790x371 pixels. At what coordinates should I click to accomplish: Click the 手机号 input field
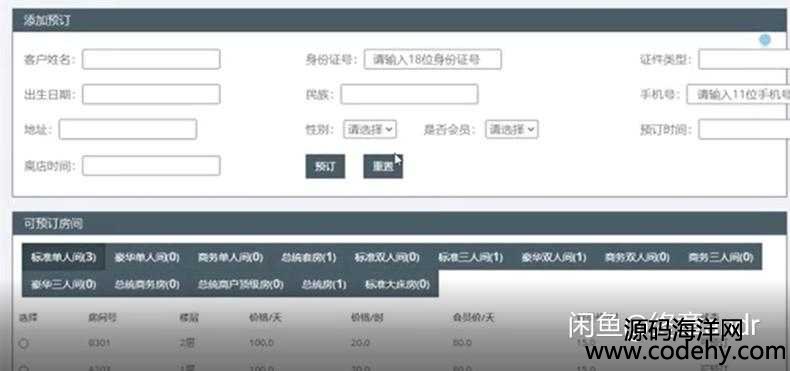[738, 94]
